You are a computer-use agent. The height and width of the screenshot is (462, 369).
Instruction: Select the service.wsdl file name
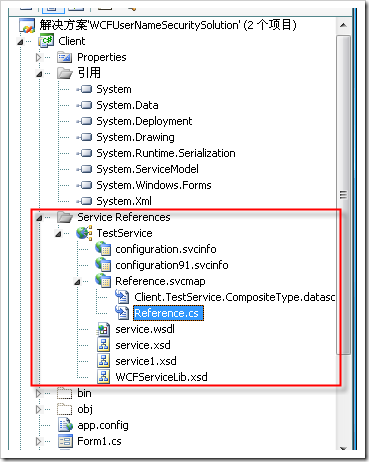point(145,329)
